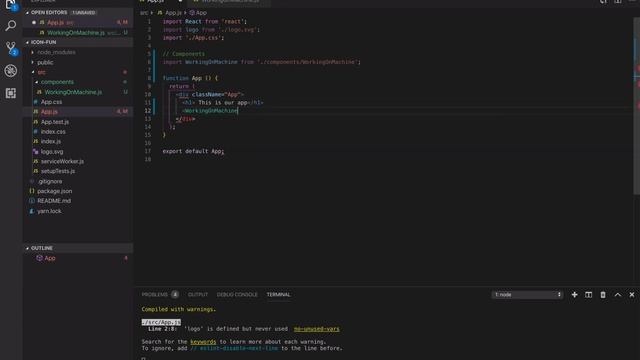The height and width of the screenshot is (360, 640).
Task: Select WorkingOnMachine.js under Open Editors
Action: (76, 33)
